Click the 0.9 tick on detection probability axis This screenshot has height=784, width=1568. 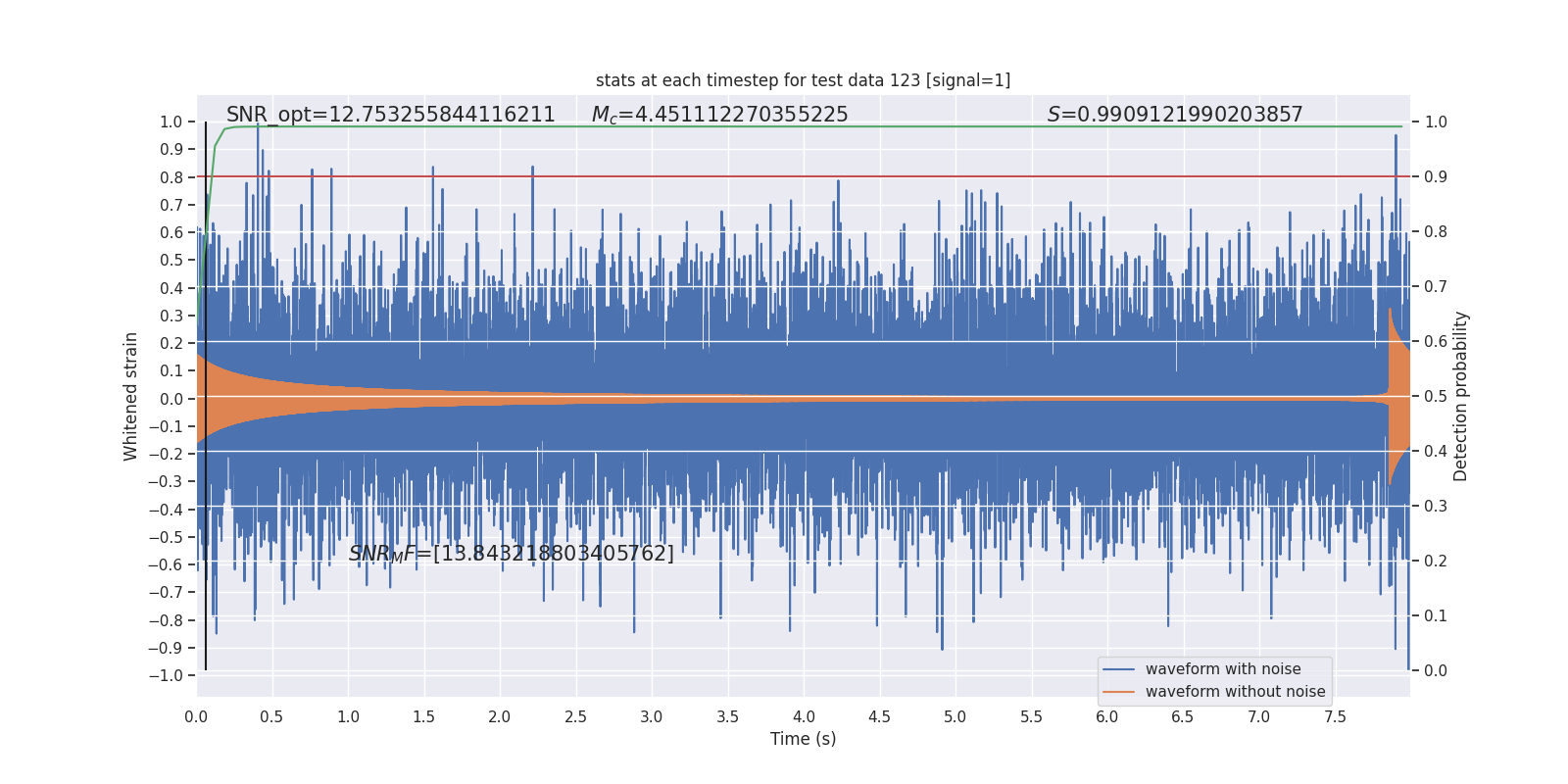click(x=1436, y=177)
